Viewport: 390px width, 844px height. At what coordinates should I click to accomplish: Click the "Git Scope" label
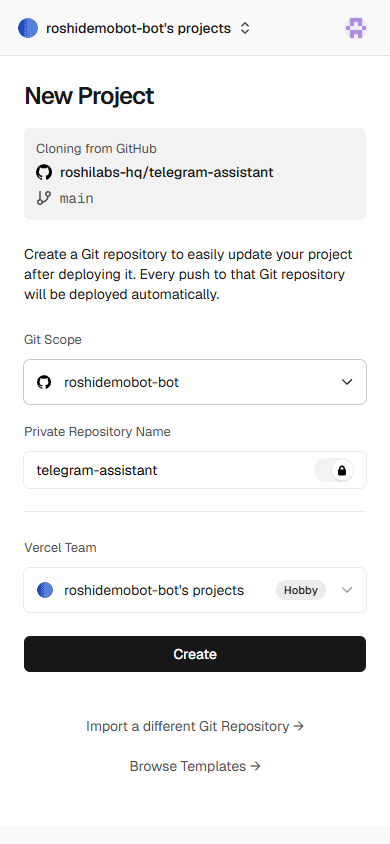click(53, 340)
